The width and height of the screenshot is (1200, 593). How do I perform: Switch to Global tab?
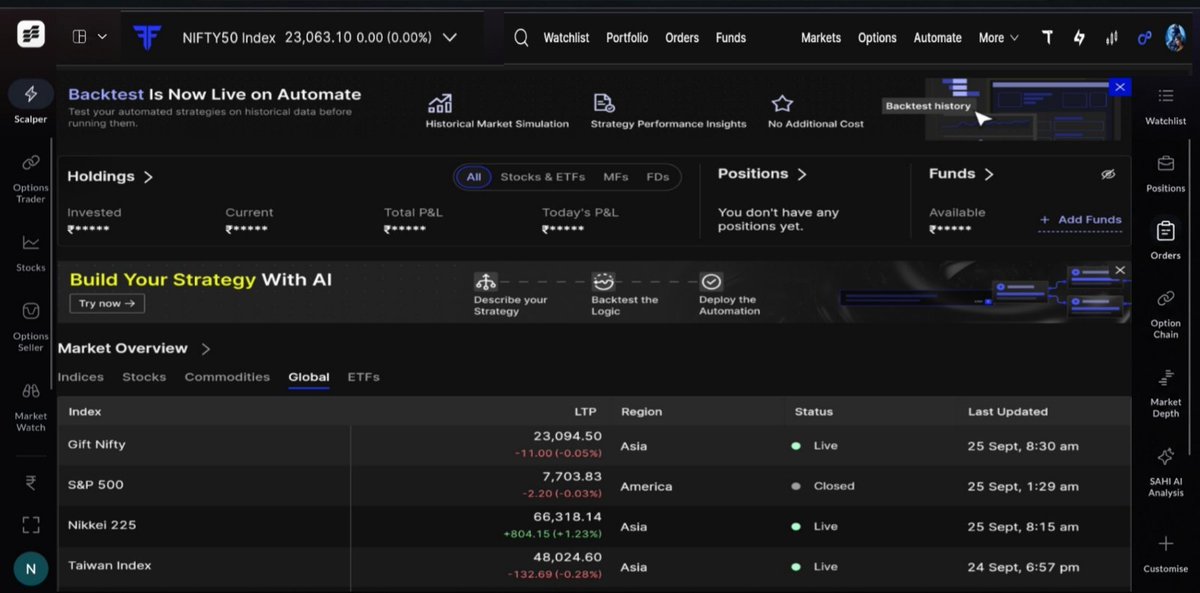point(309,377)
